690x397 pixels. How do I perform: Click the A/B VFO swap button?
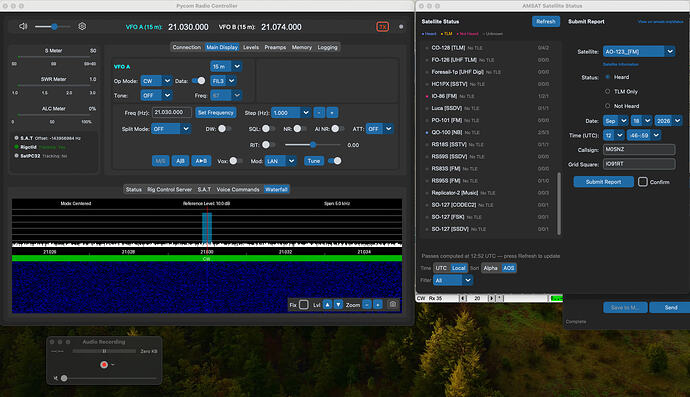(x=180, y=161)
